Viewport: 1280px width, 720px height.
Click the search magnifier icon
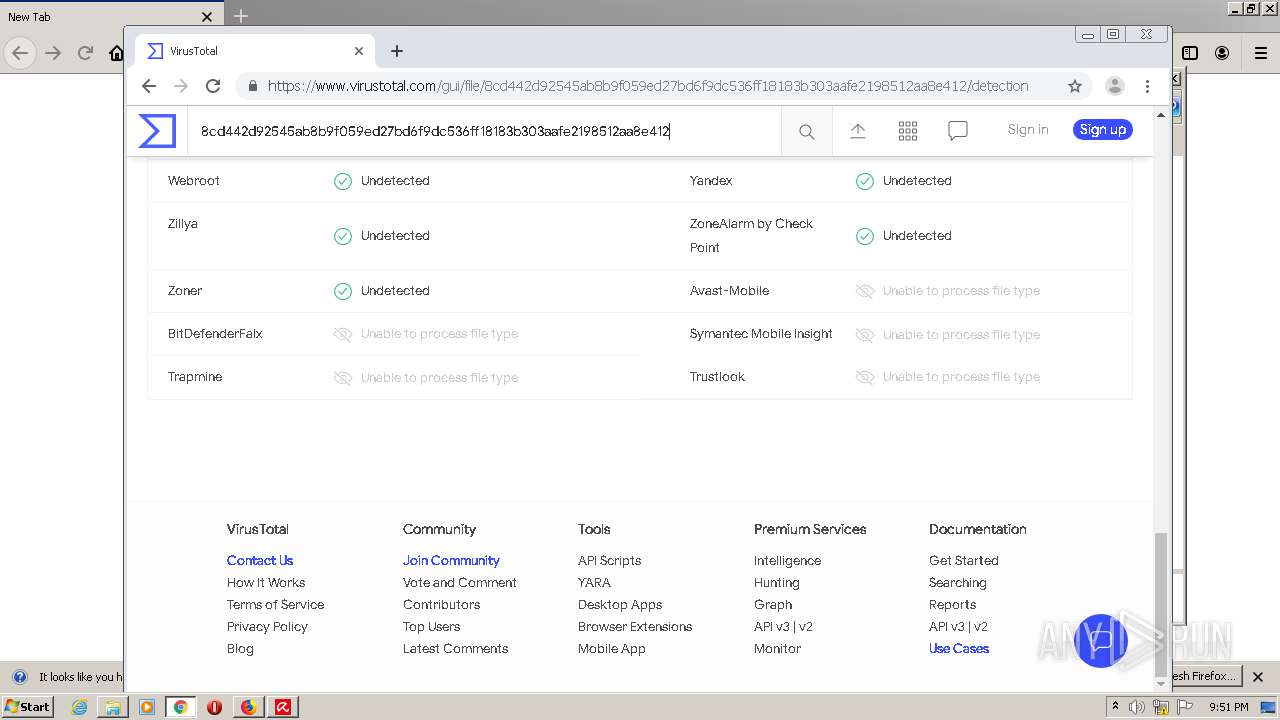point(807,131)
